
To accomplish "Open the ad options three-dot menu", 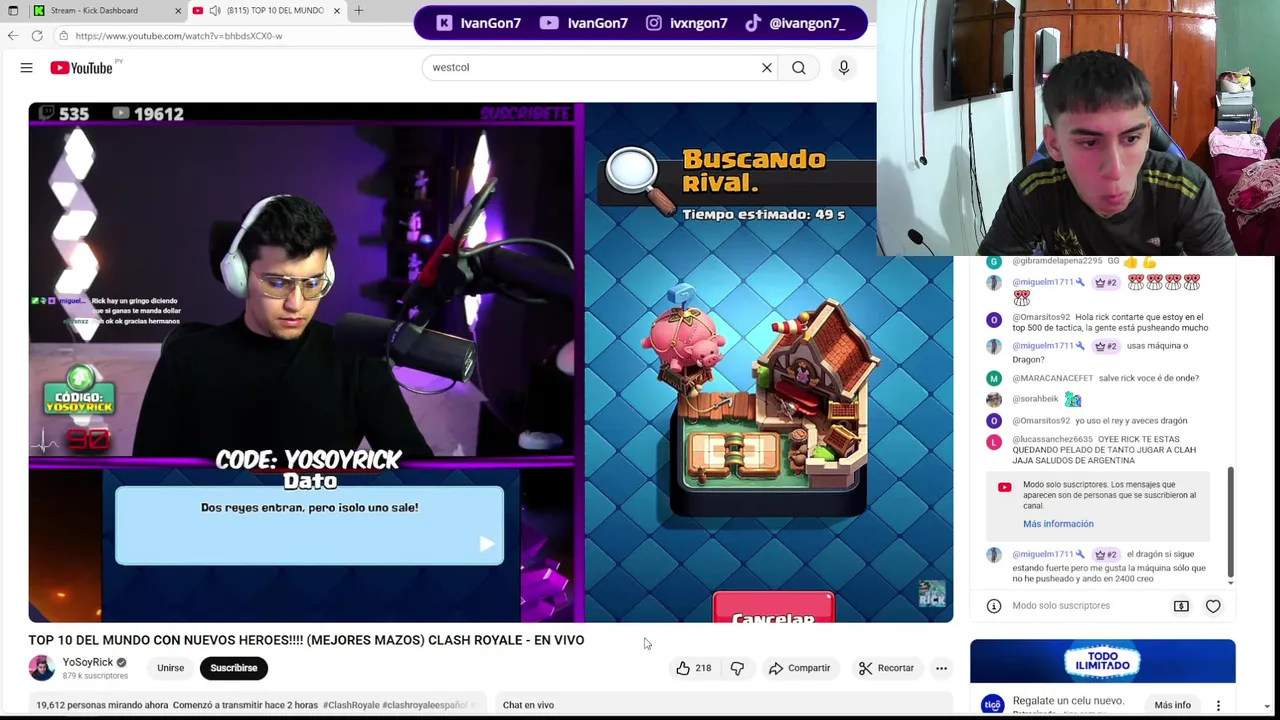I will 1218,705.
